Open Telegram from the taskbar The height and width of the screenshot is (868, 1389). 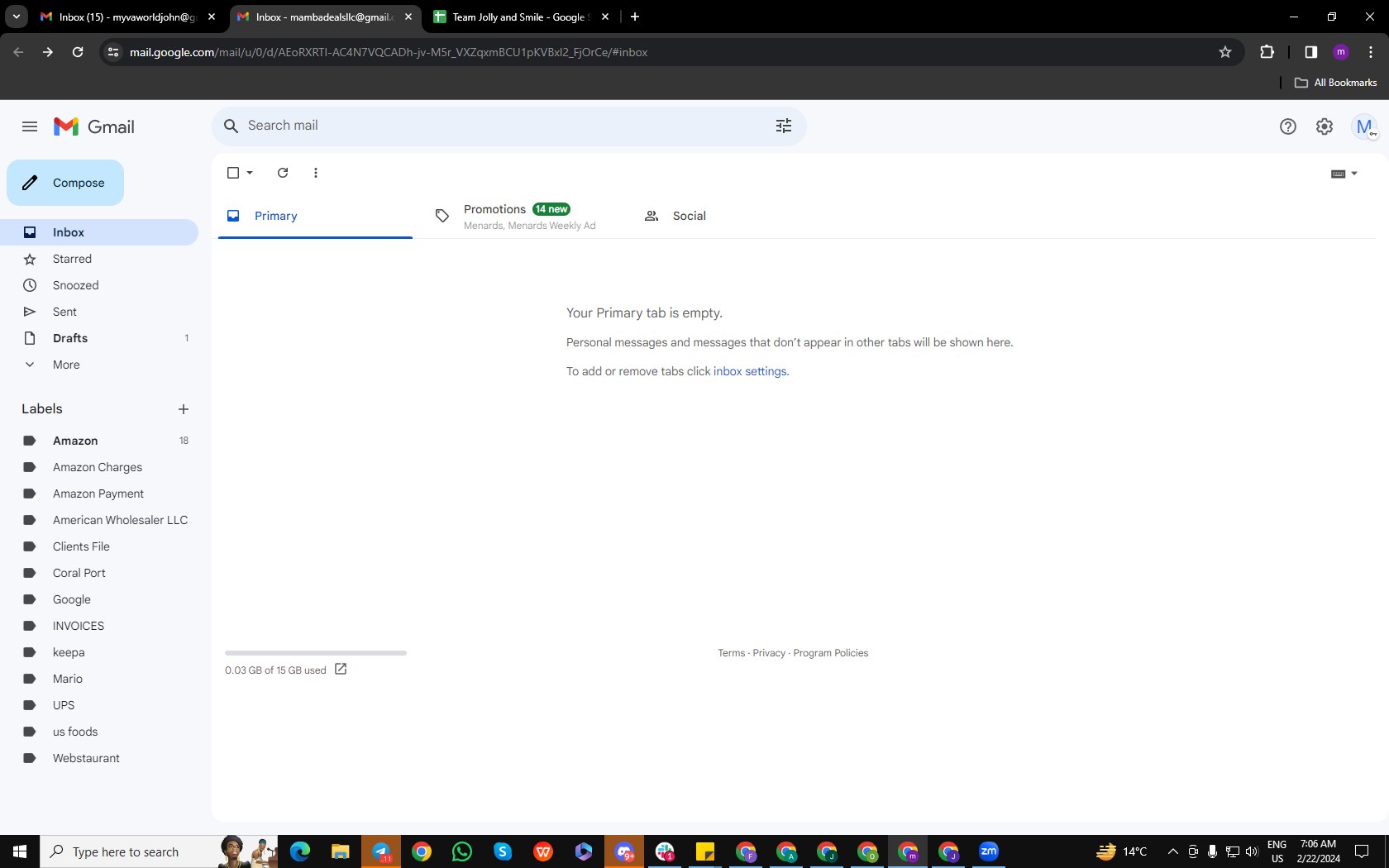click(x=381, y=851)
